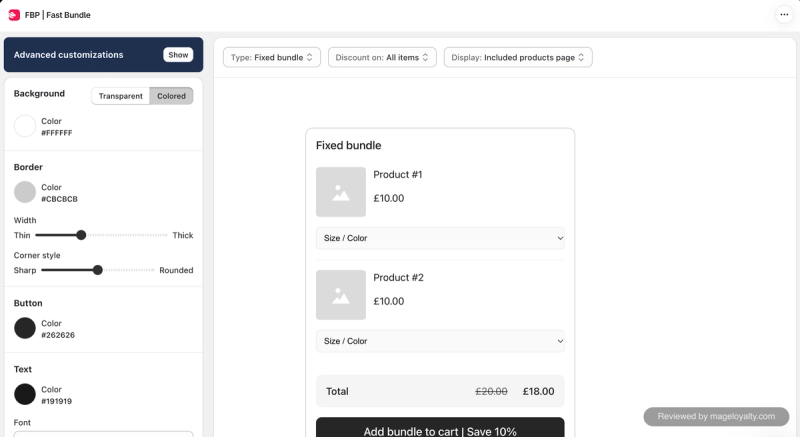Select Transparent background option
The image size is (800, 437).
pyautogui.click(x=120, y=96)
